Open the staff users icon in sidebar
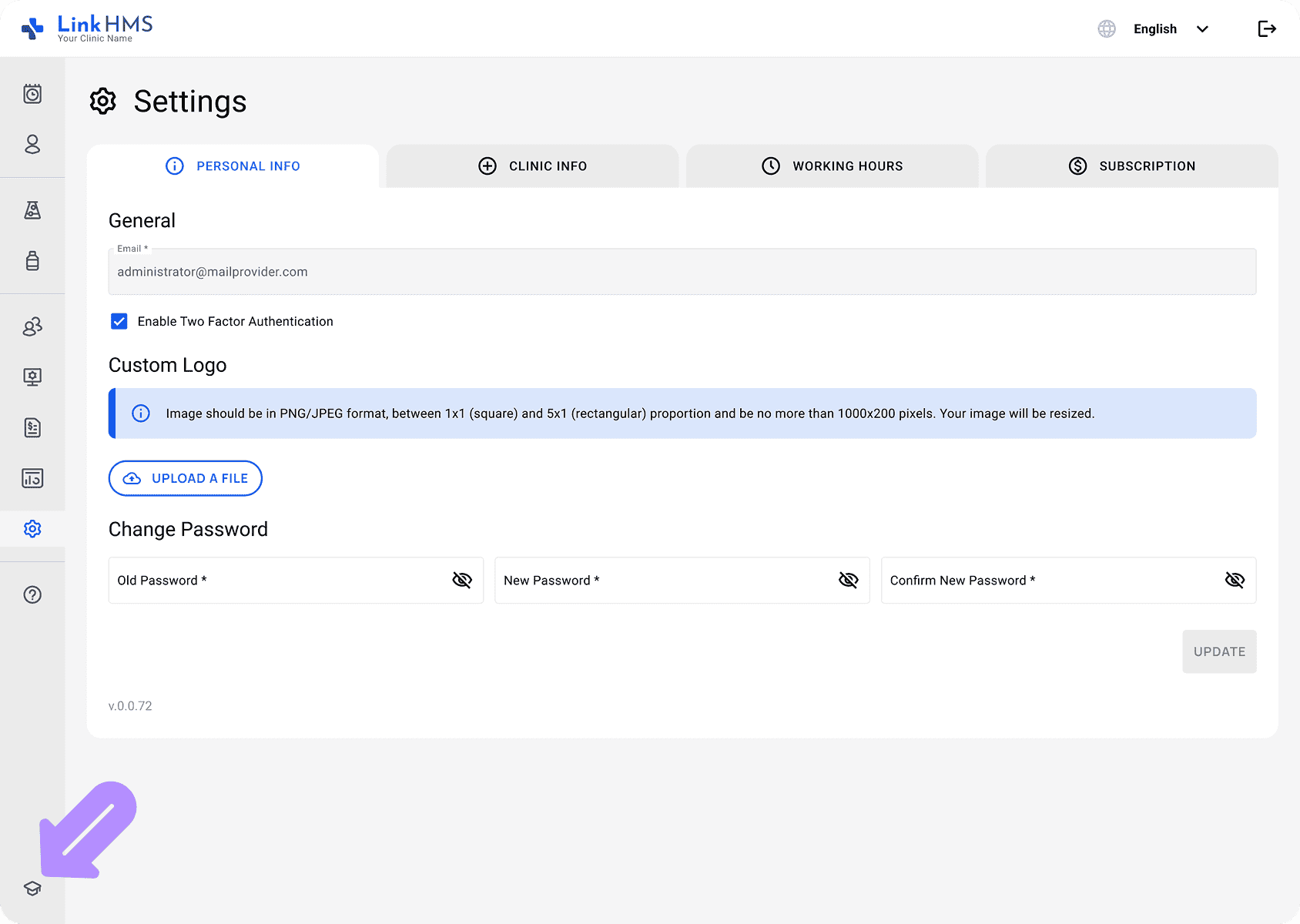 click(32, 326)
